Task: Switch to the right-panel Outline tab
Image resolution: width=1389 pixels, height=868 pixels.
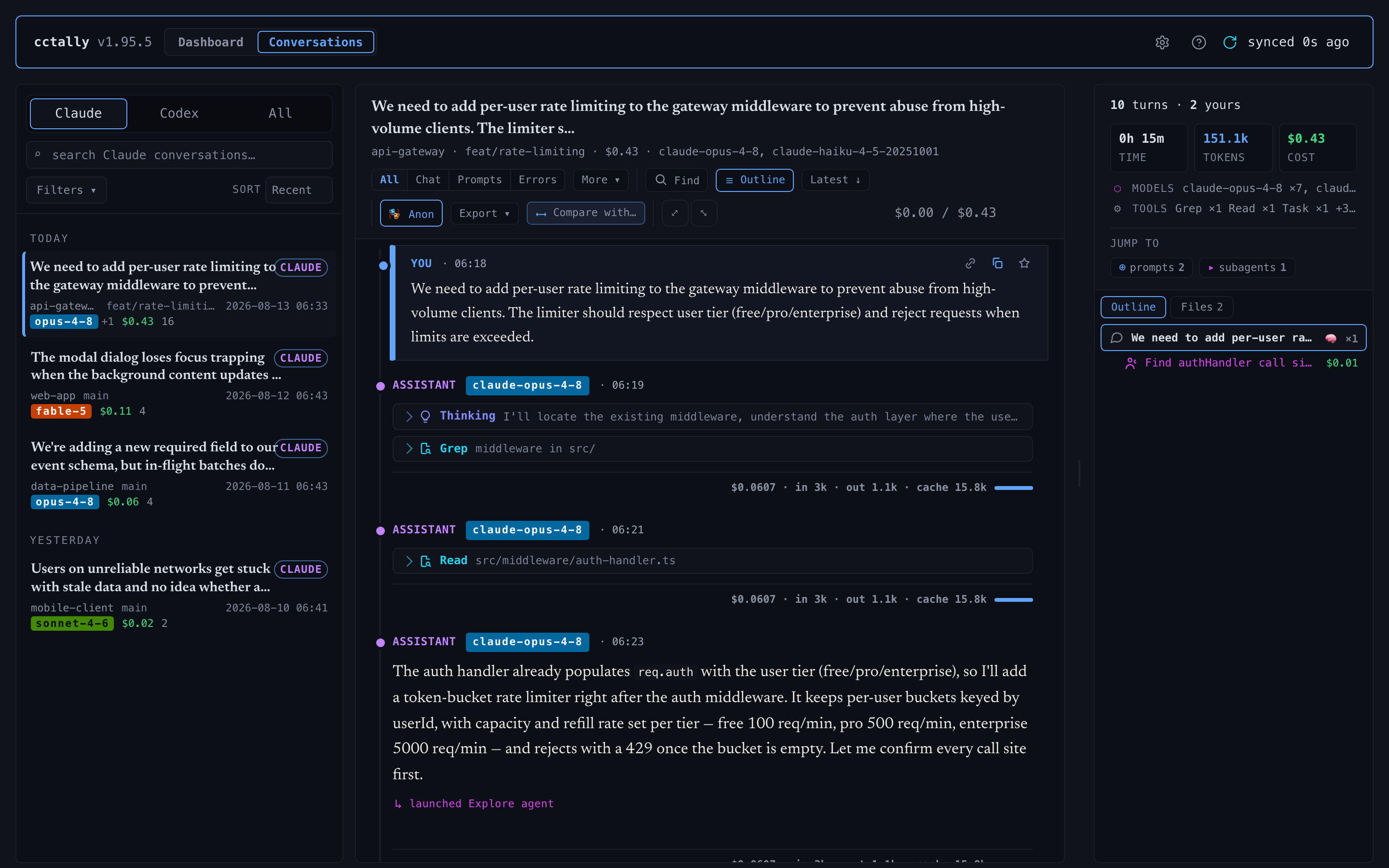Action: 1133,307
